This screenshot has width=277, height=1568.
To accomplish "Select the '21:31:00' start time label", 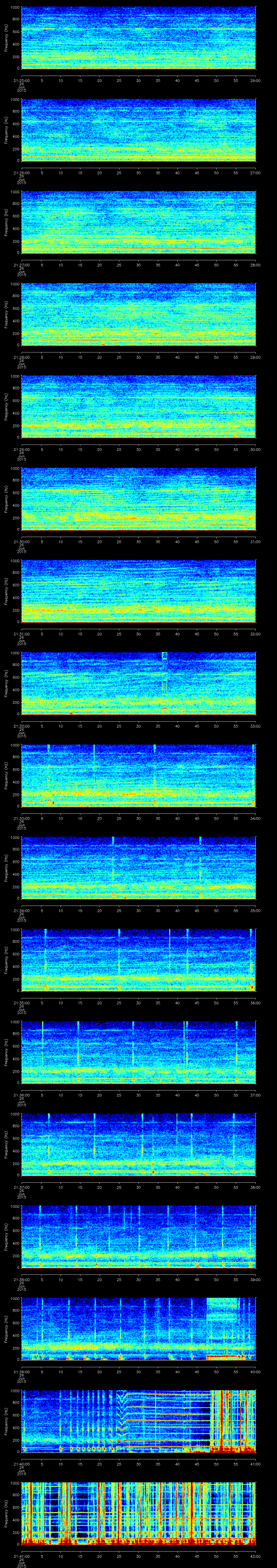I will [21, 634].
